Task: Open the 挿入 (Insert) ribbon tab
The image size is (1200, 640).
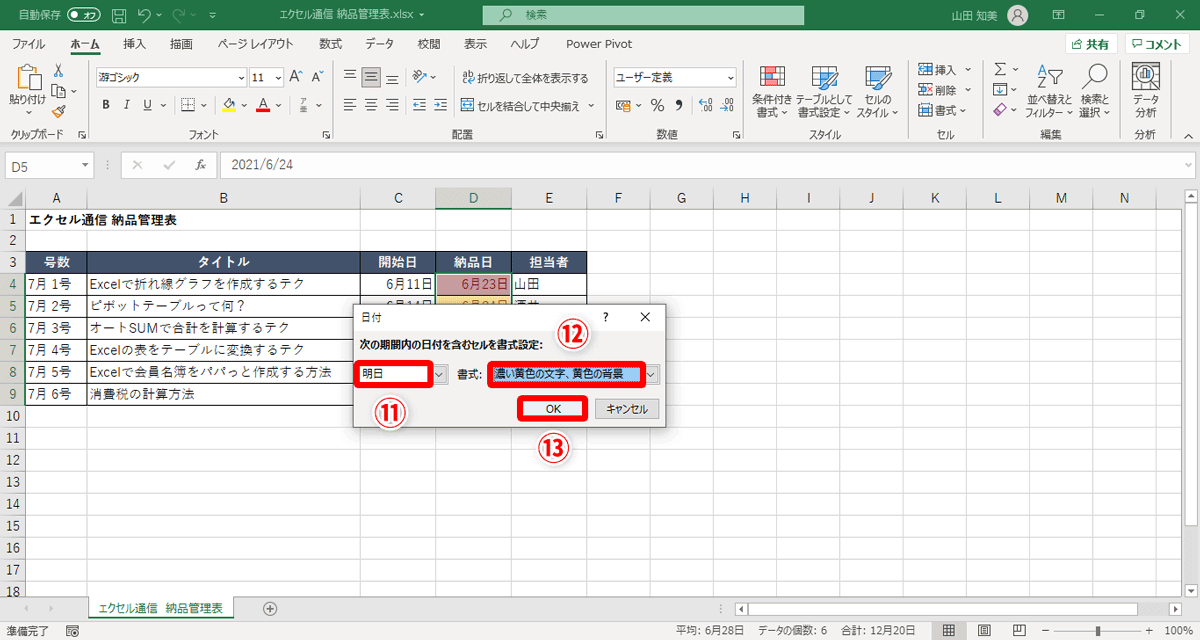Action: (134, 44)
